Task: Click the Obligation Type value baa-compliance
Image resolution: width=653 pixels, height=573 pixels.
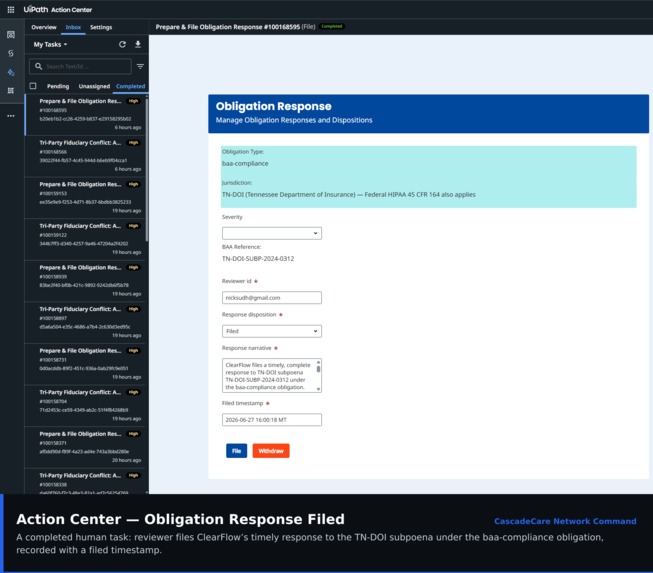Action: pyautogui.click(x=245, y=164)
